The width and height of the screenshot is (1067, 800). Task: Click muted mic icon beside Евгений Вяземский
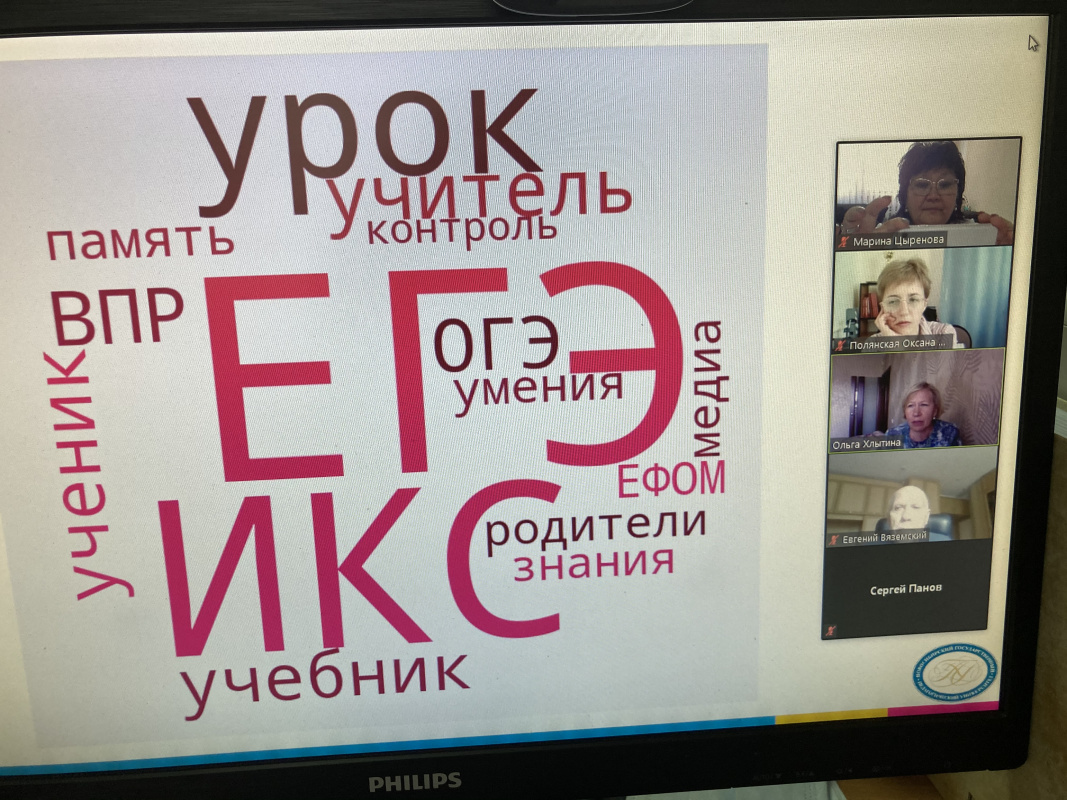(x=833, y=540)
